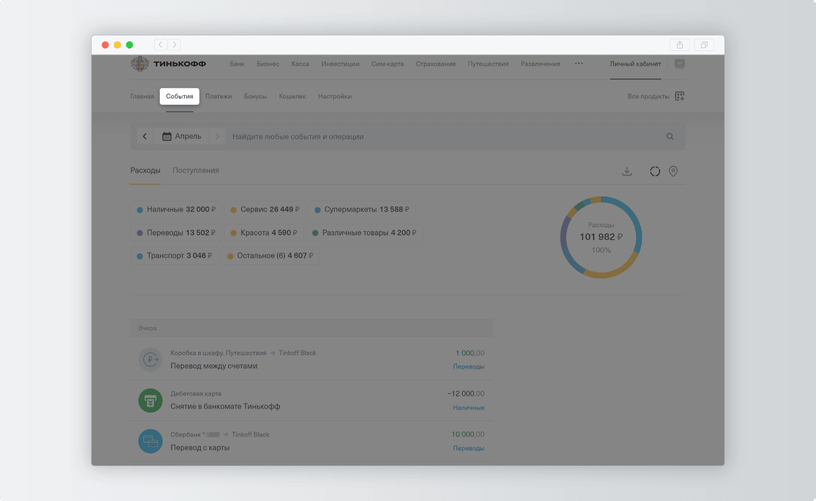
Task: Expand the account dropdown near Личный кабинет
Action: pyautogui.click(x=680, y=63)
